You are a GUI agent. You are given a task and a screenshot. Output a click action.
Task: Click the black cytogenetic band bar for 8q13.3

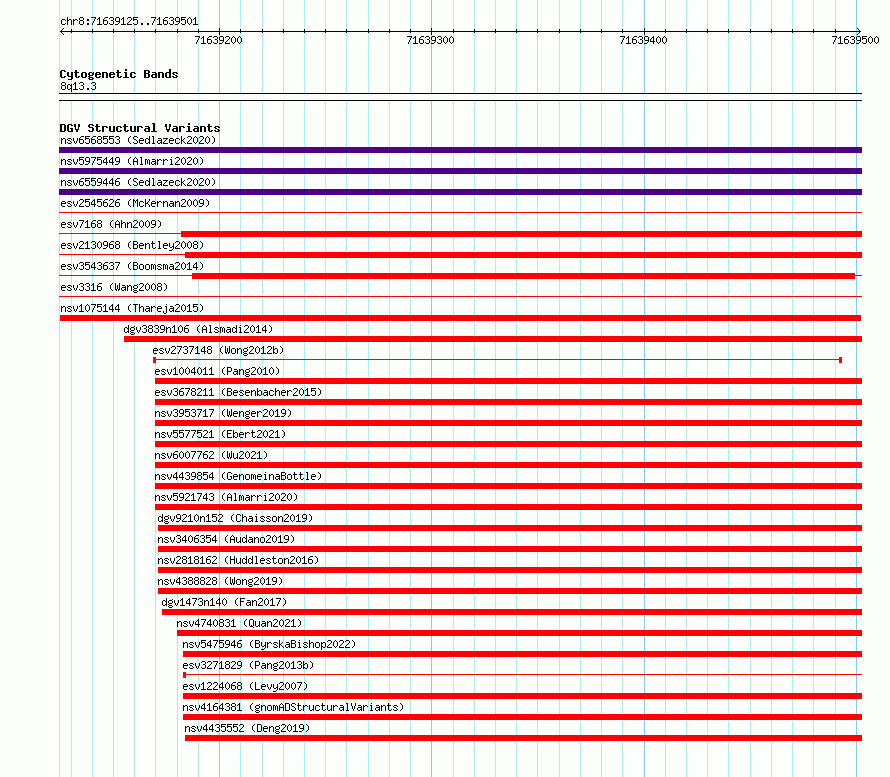pos(460,97)
